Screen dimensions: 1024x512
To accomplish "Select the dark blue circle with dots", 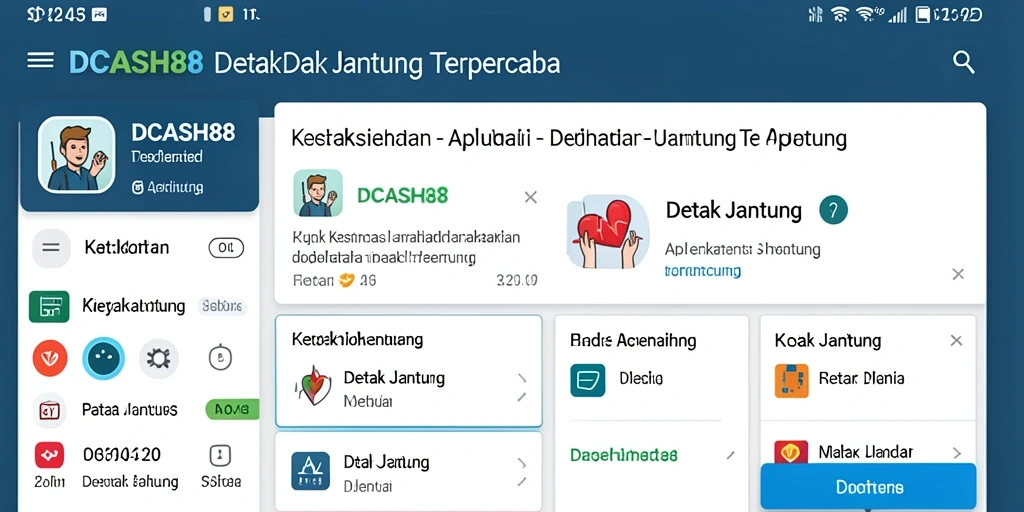I will pos(103,358).
